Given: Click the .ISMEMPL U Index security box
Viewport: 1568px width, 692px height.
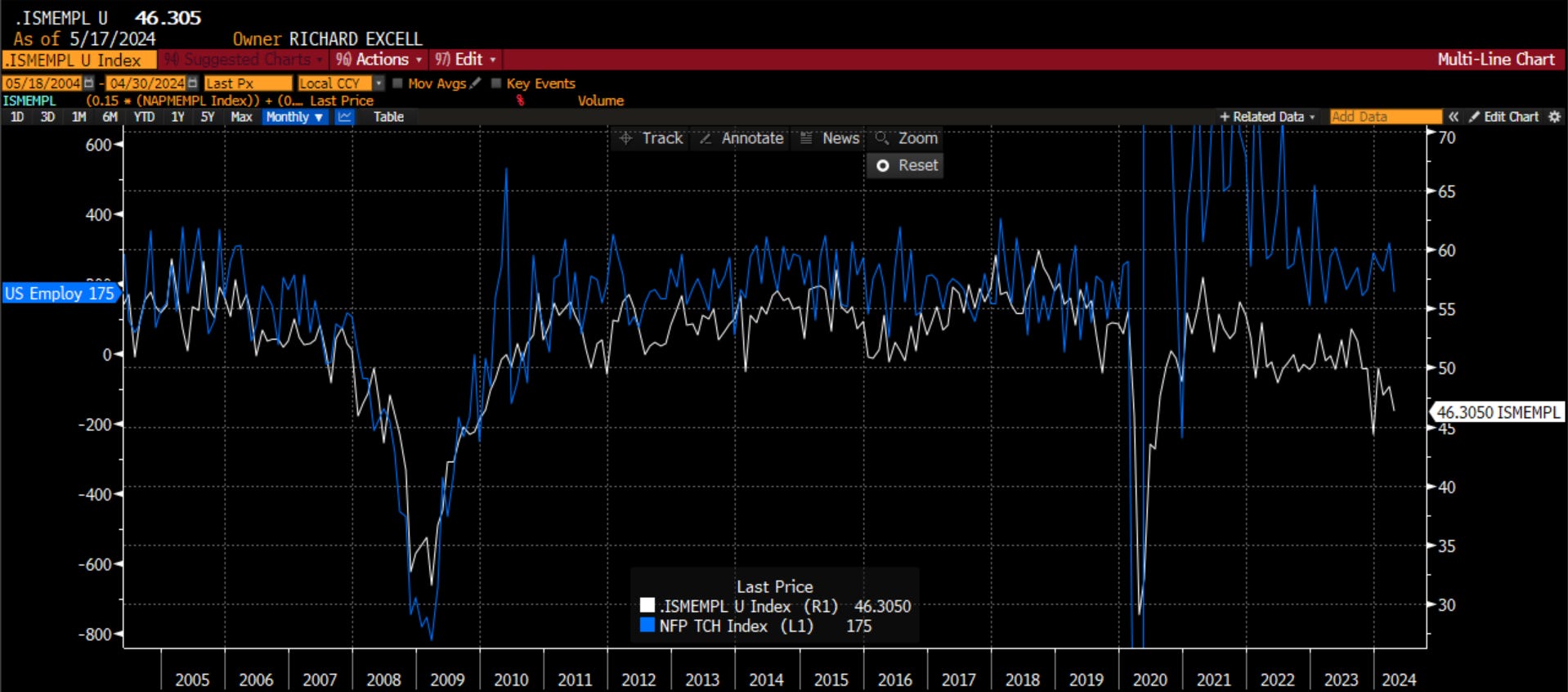Looking at the screenshot, I should (x=79, y=60).
